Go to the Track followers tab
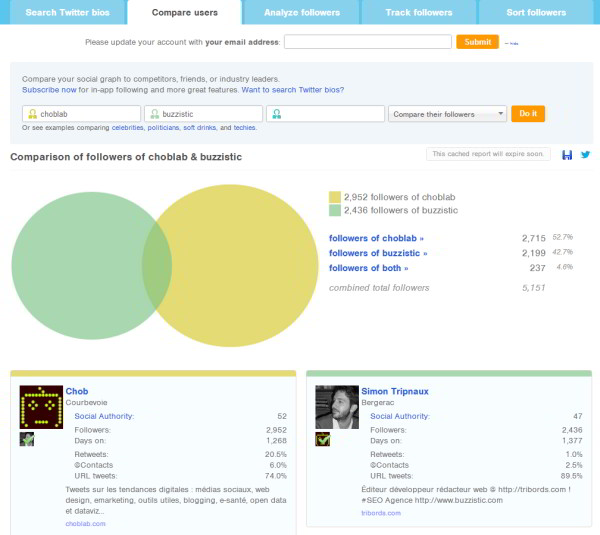 419,12
